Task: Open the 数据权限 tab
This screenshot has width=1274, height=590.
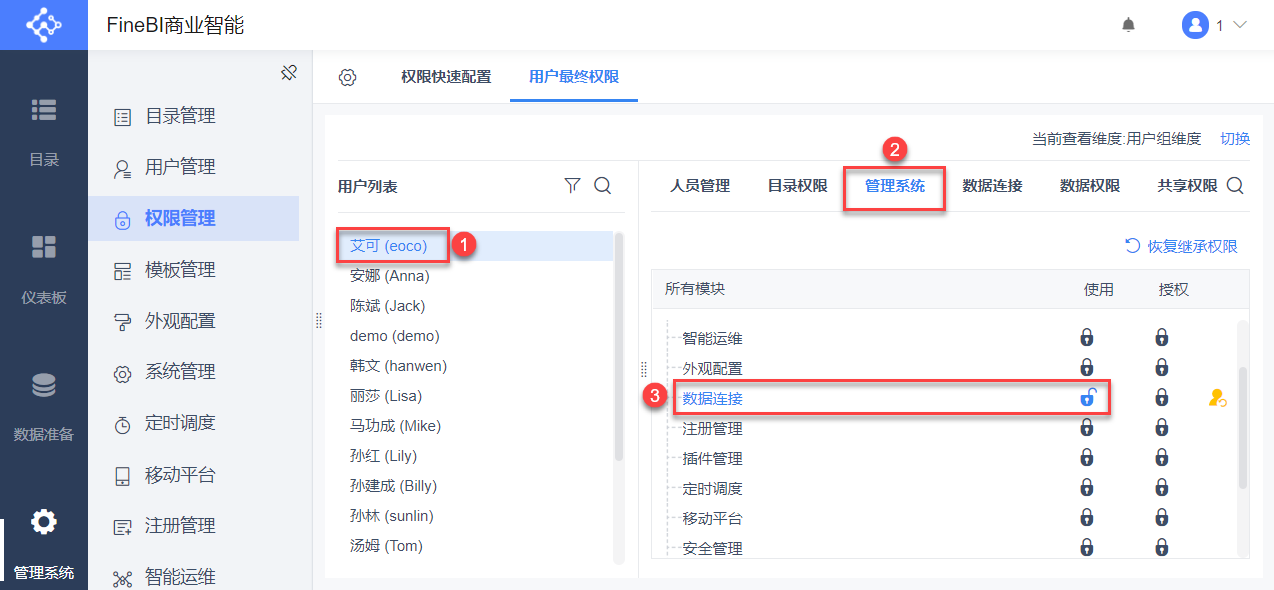Action: (1090, 186)
